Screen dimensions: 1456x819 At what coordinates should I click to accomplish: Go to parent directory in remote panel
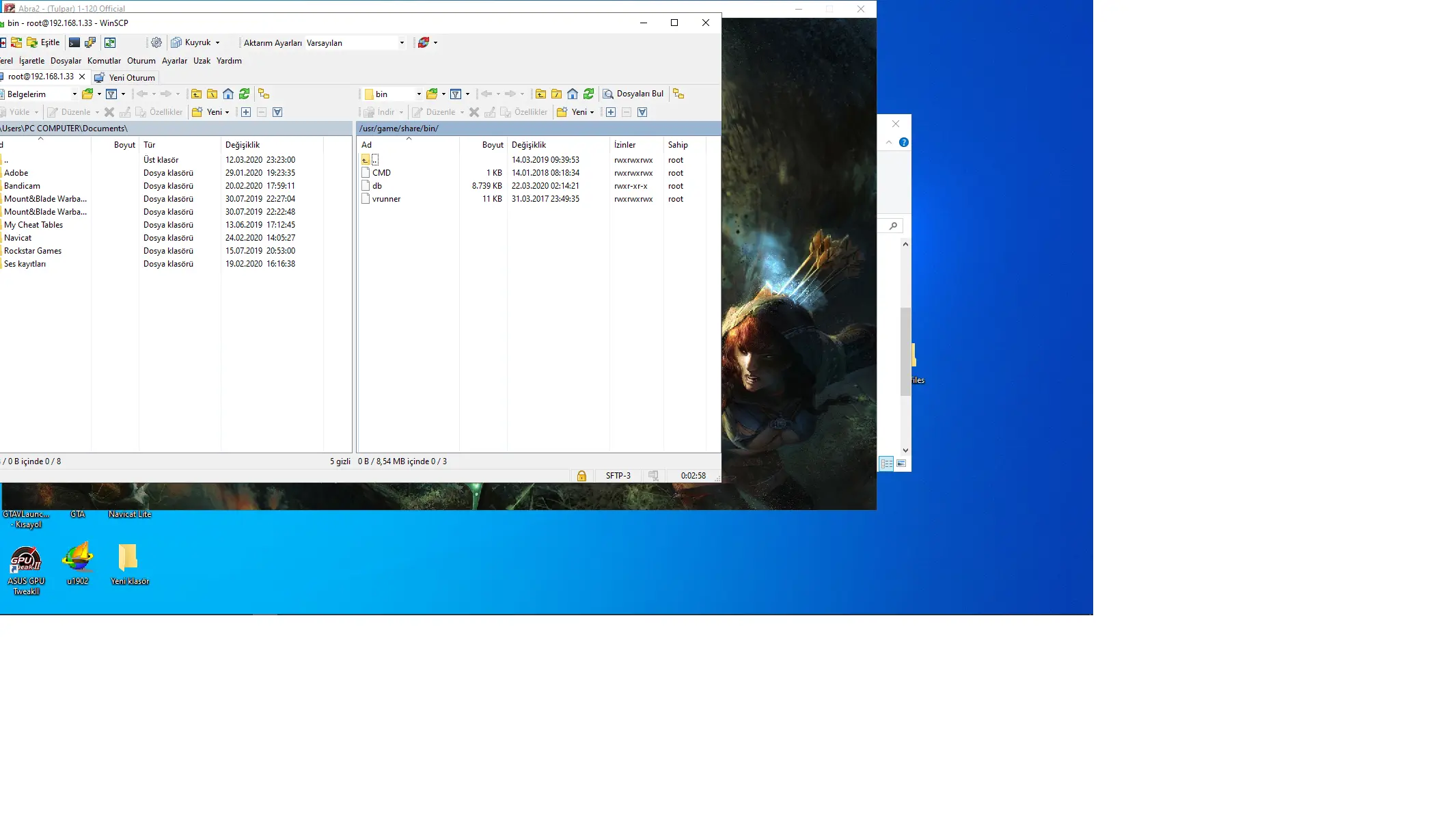pyautogui.click(x=540, y=94)
